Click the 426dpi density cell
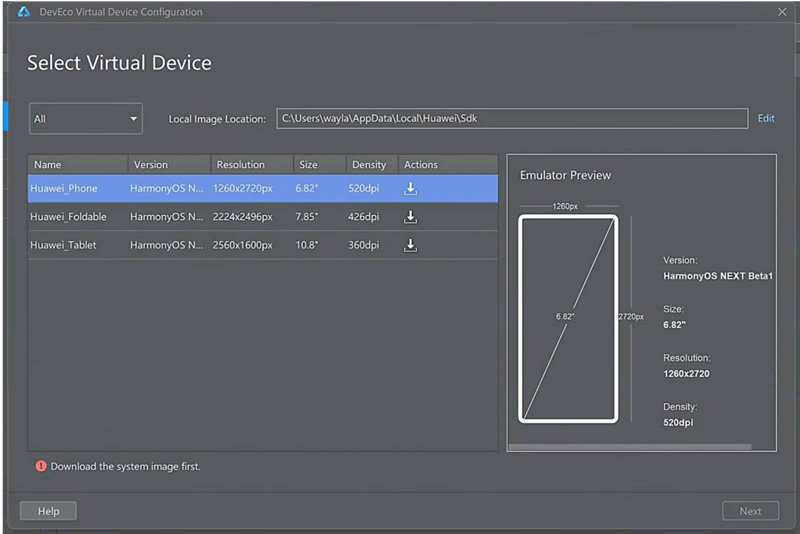The image size is (800, 534). (x=364, y=217)
